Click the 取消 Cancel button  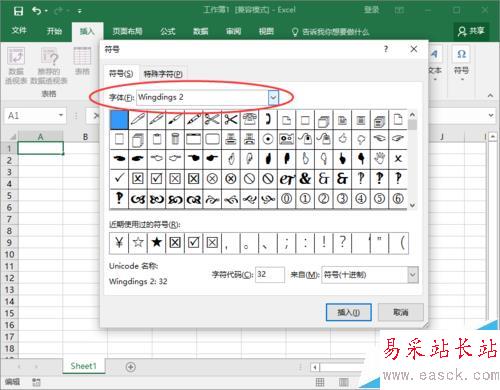pos(401,312)
